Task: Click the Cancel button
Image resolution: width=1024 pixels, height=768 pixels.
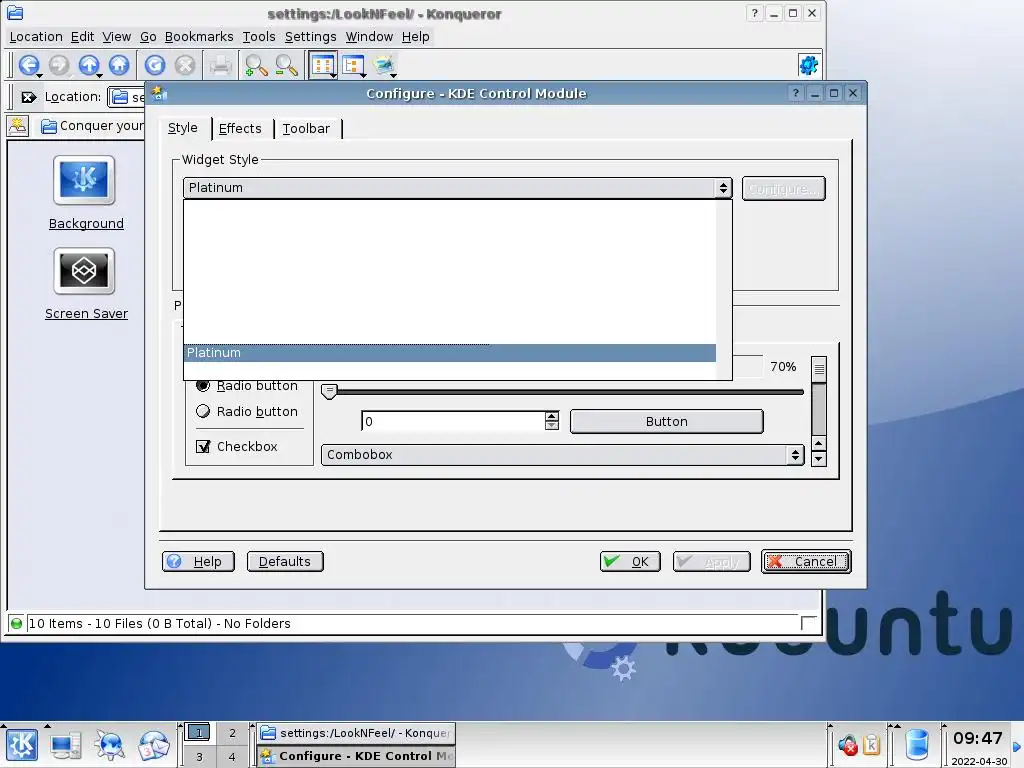Action: (806, 562)
